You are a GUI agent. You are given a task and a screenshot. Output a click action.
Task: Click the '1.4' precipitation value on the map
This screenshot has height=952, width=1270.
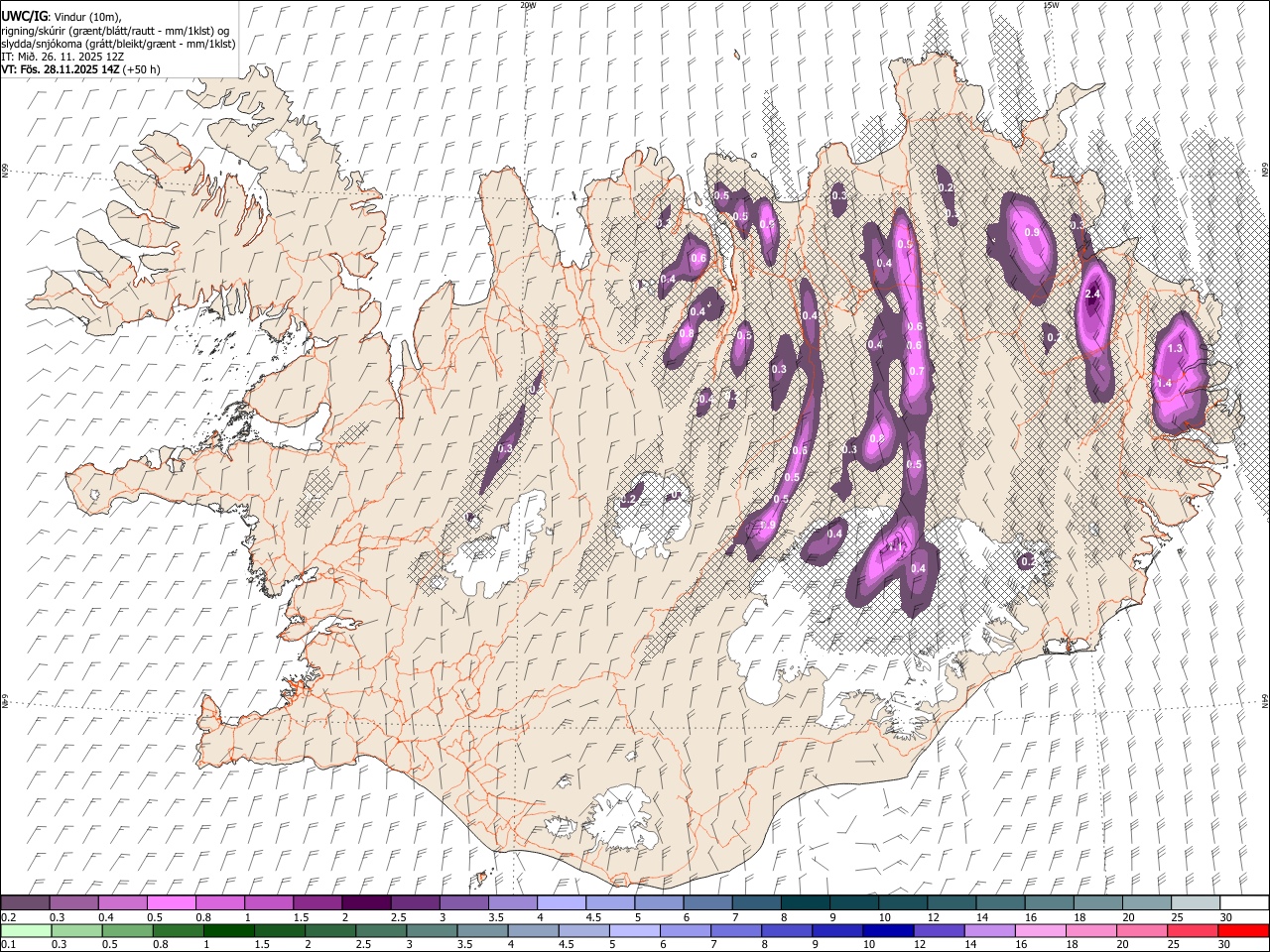1165,383
